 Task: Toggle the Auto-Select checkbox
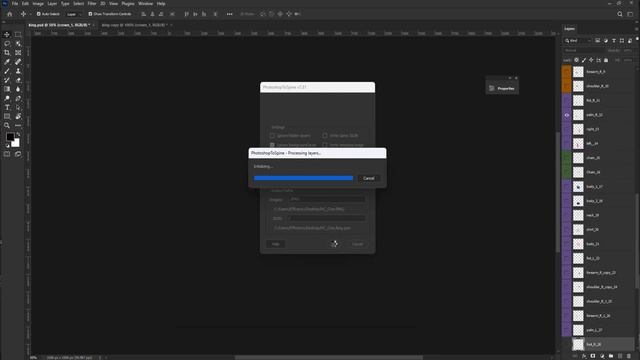coord(38,14)
